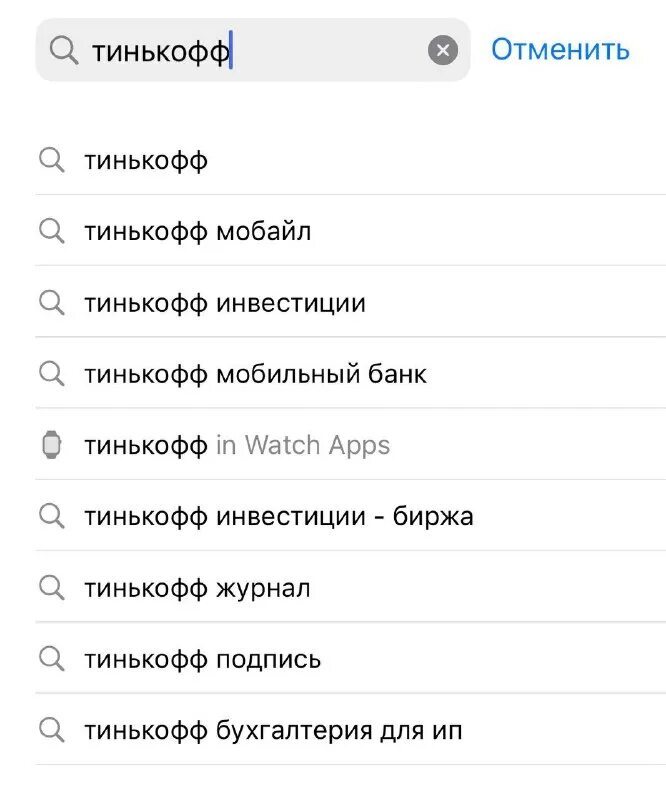Tap search icon beside тинькофф подпись

[x=51, y=659]
